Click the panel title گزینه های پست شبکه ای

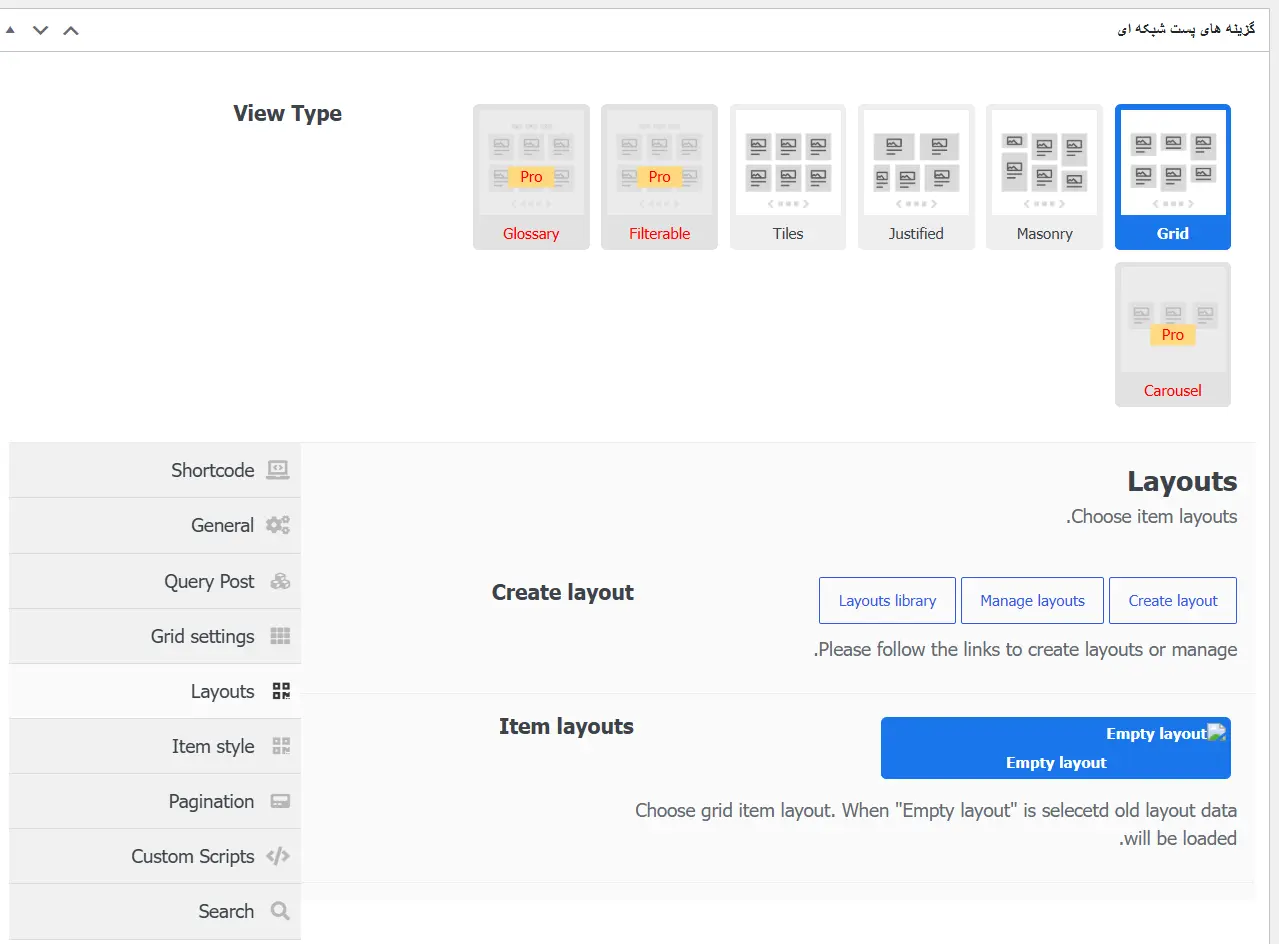1186,29
